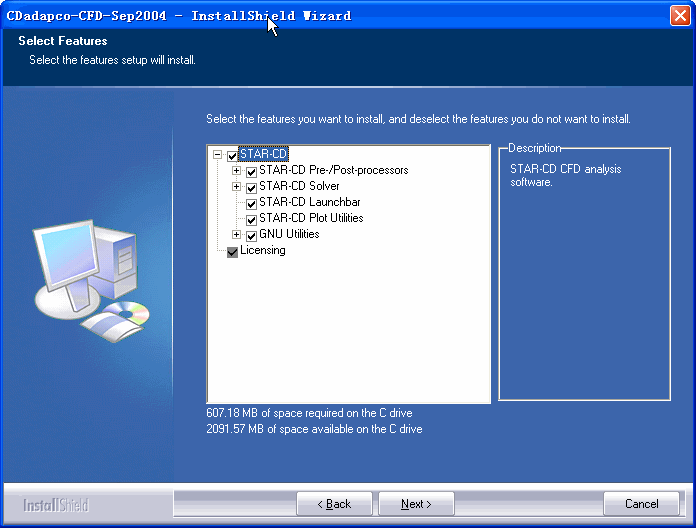The image size is (696, 528).
Task: Click the '607.18 MB of space required' text
Action: (x=309, y=413)
